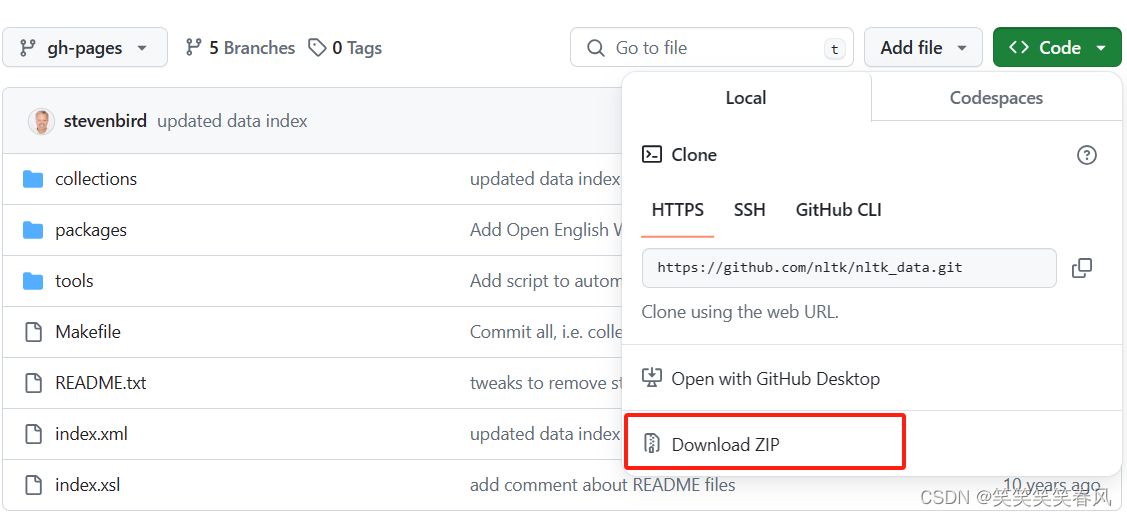Select the GitHub CLI clone option

(839, 210)
